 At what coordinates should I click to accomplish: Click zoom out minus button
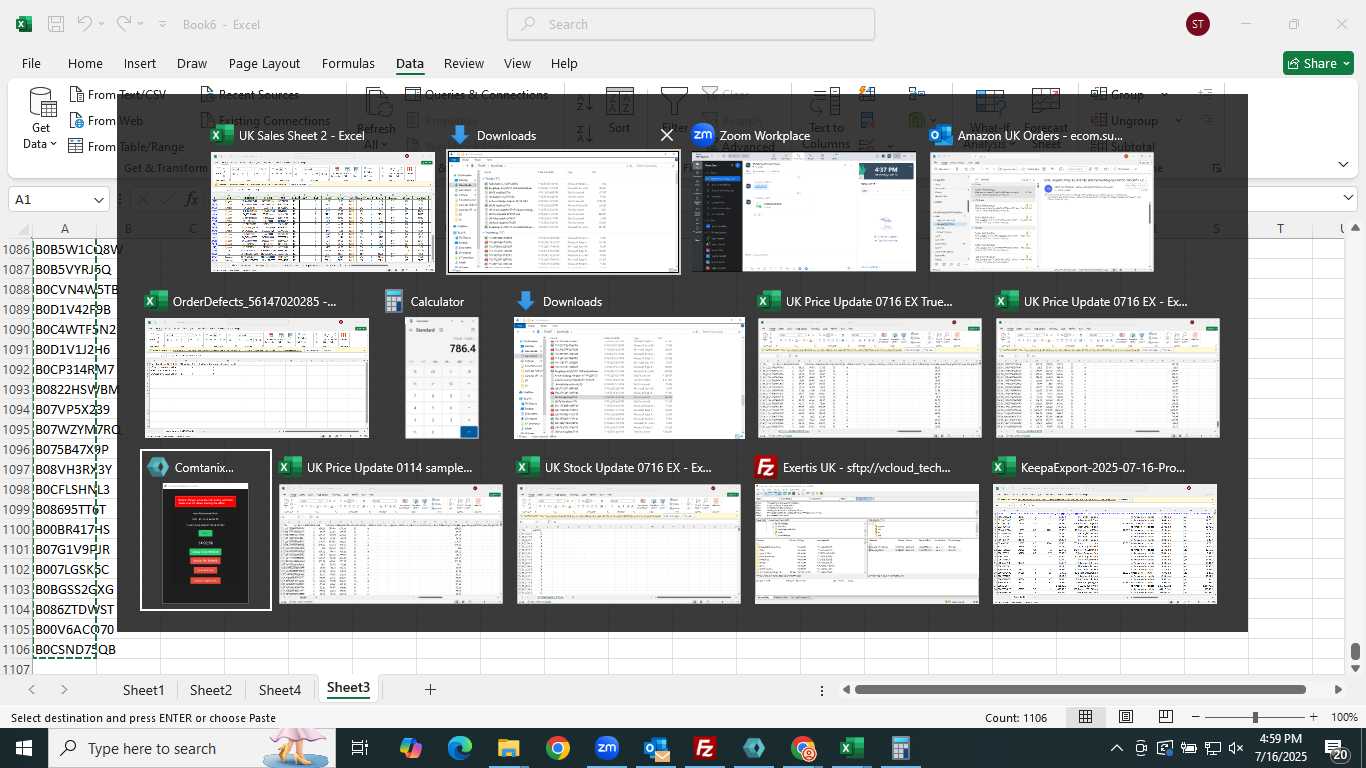(x=1195, y=717)
